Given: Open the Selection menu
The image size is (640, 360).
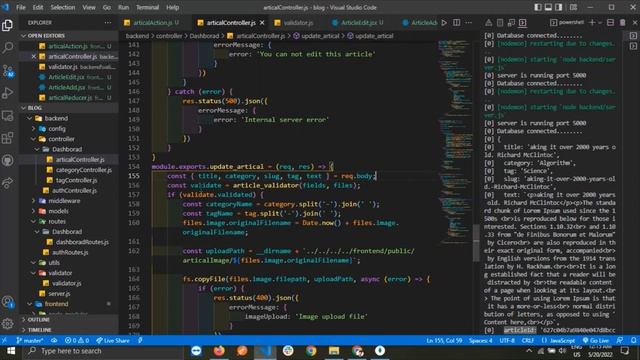Looking at the screenshot, I should point(62,7).
